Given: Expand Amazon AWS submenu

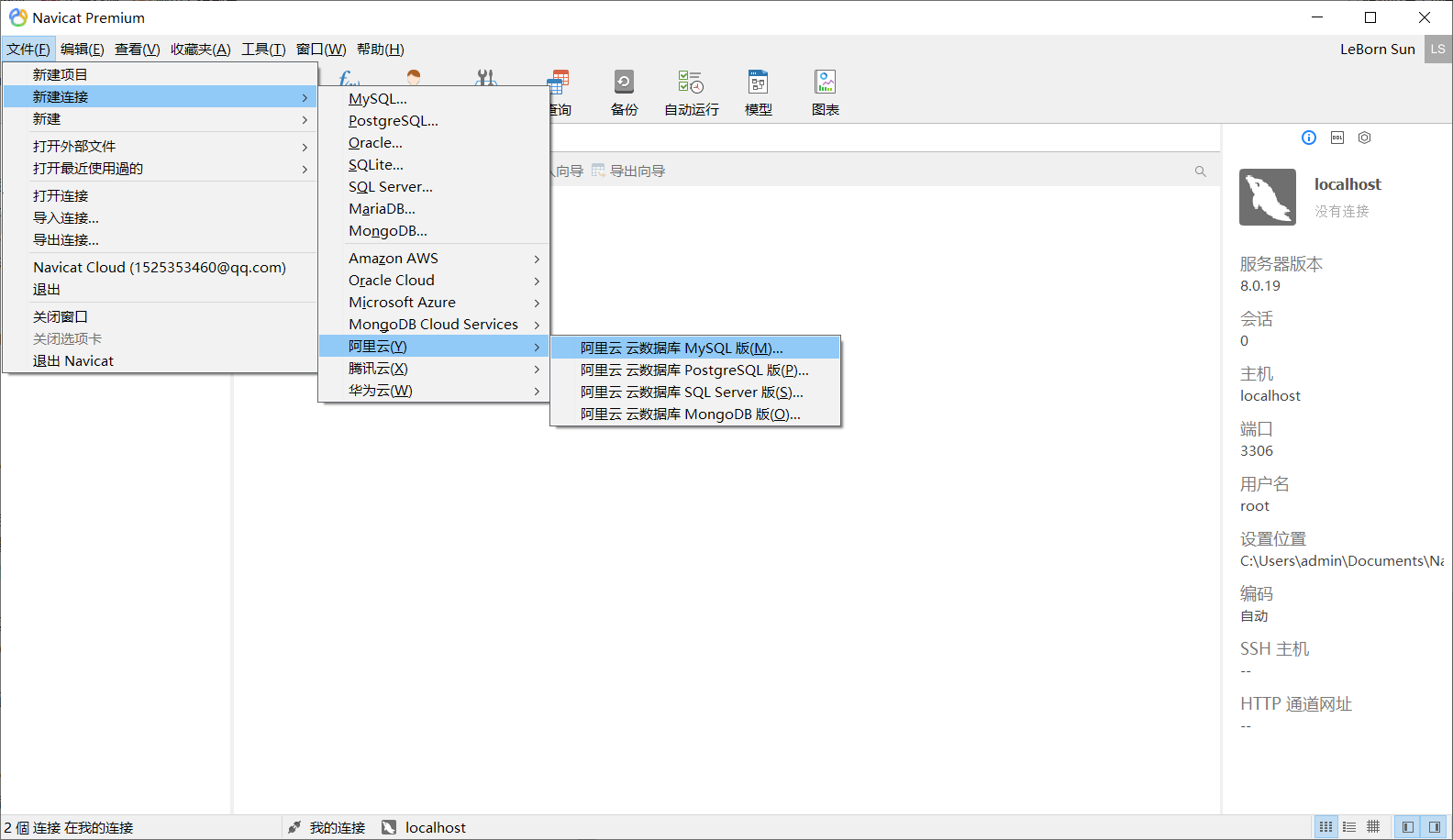Looking at the screenshot, I should (x=434, y=259).
